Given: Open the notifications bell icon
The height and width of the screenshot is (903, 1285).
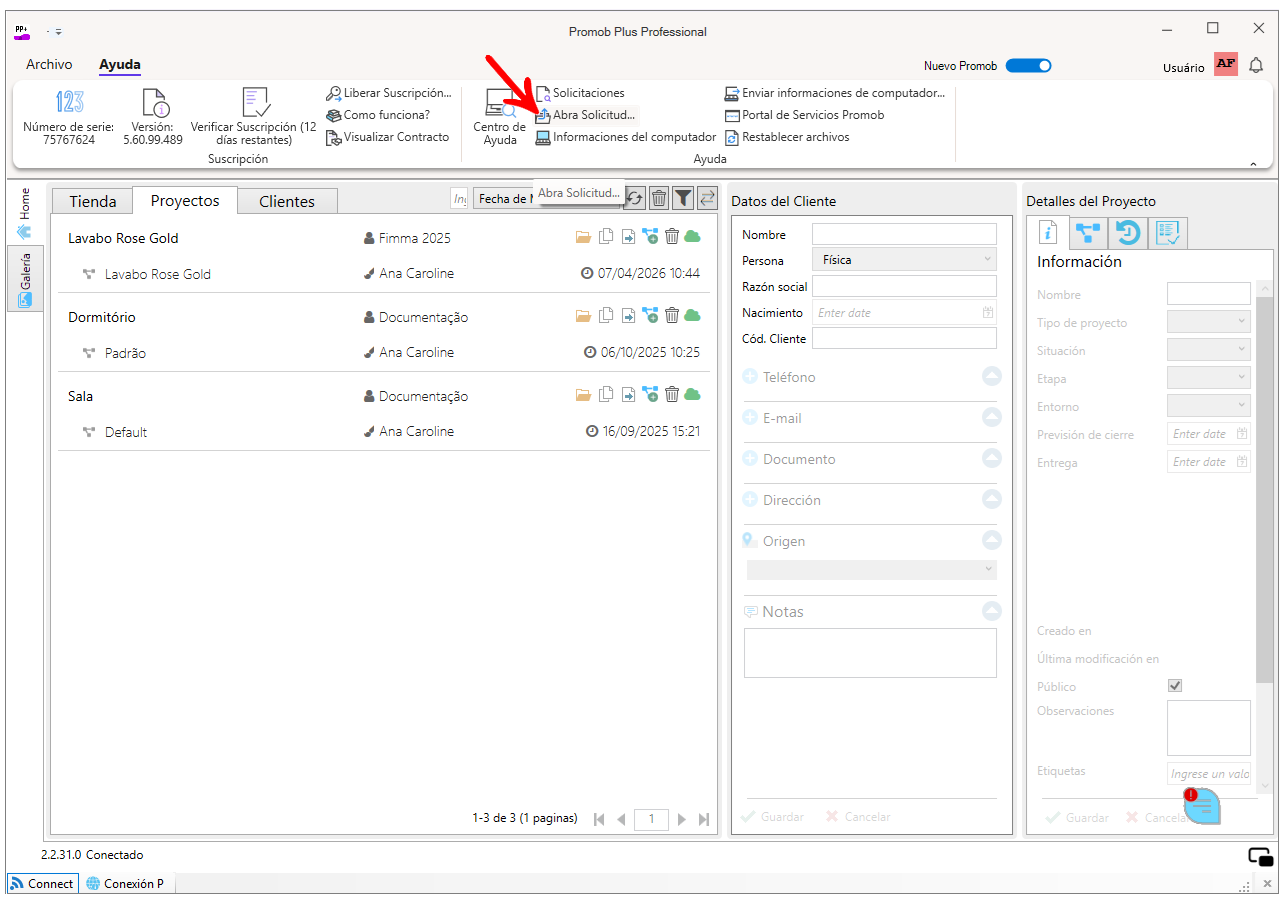Looking at the screenshot, I should 1256,65.
